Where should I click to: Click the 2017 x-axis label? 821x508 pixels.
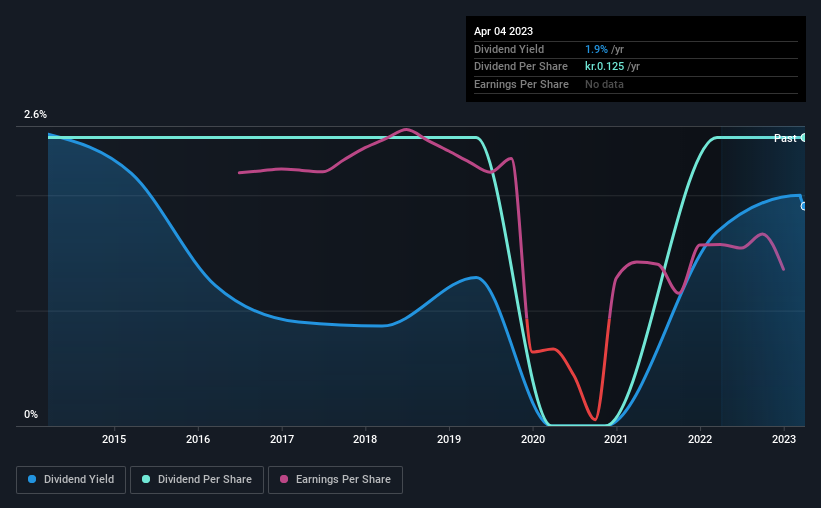tap(282, 439)
